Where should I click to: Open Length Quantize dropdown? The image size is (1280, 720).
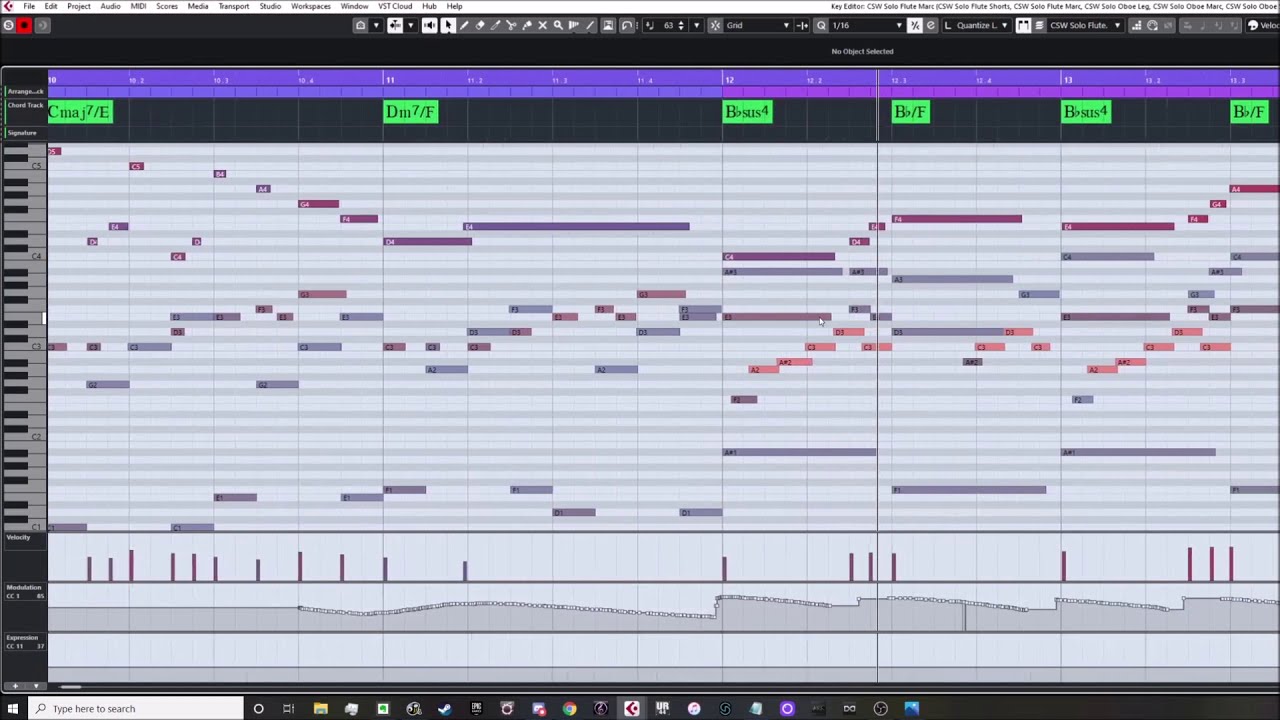tap(977, 25)
